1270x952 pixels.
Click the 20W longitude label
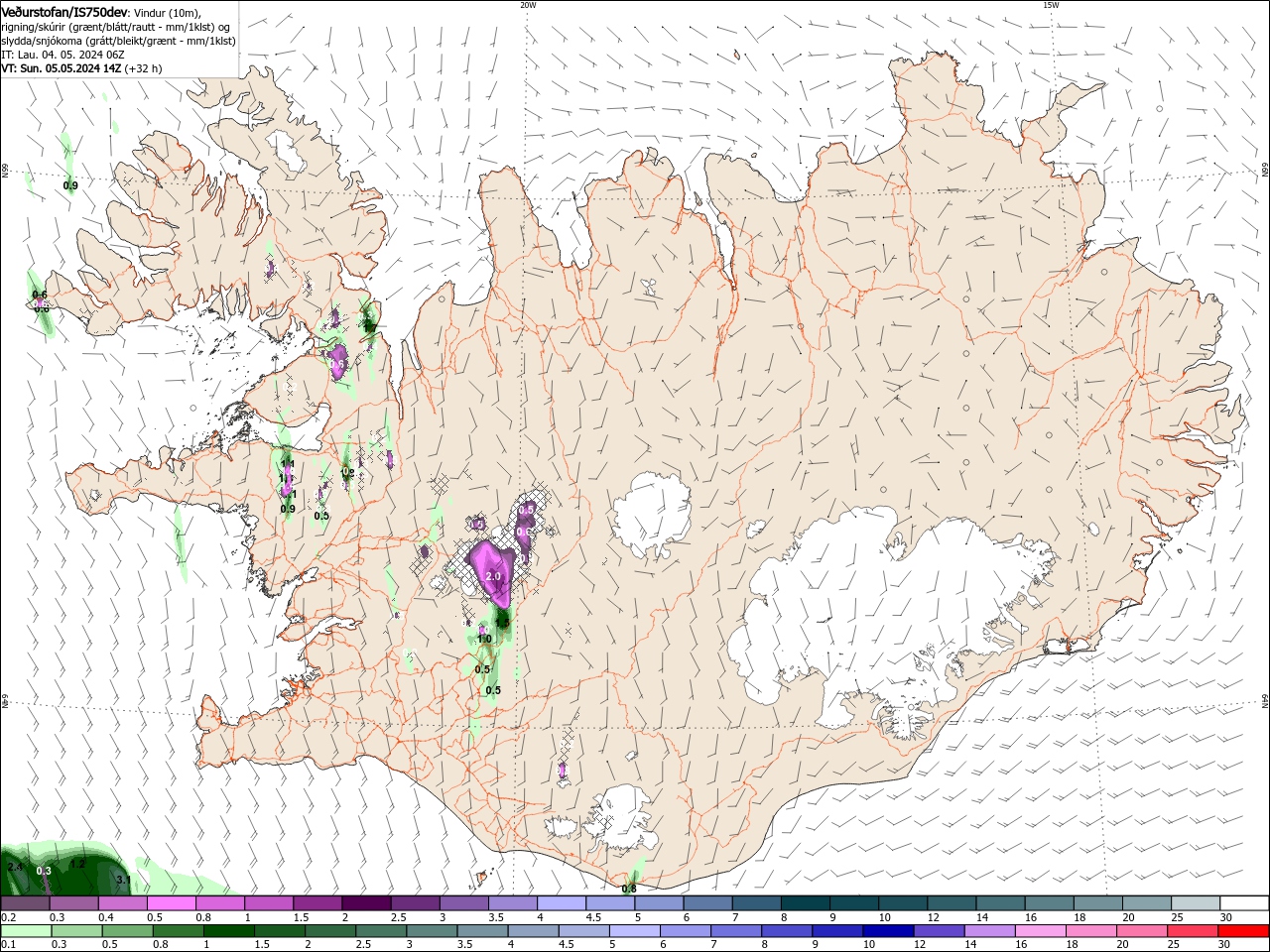tap(528, 5)
